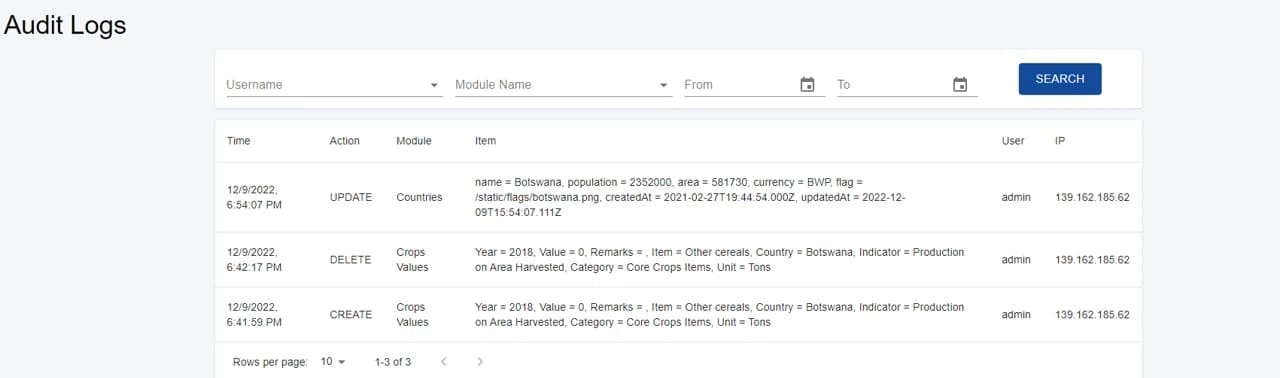Click IP address in the CREATE row
Screen dimensions: 1280x378
tap(1092, 314)
